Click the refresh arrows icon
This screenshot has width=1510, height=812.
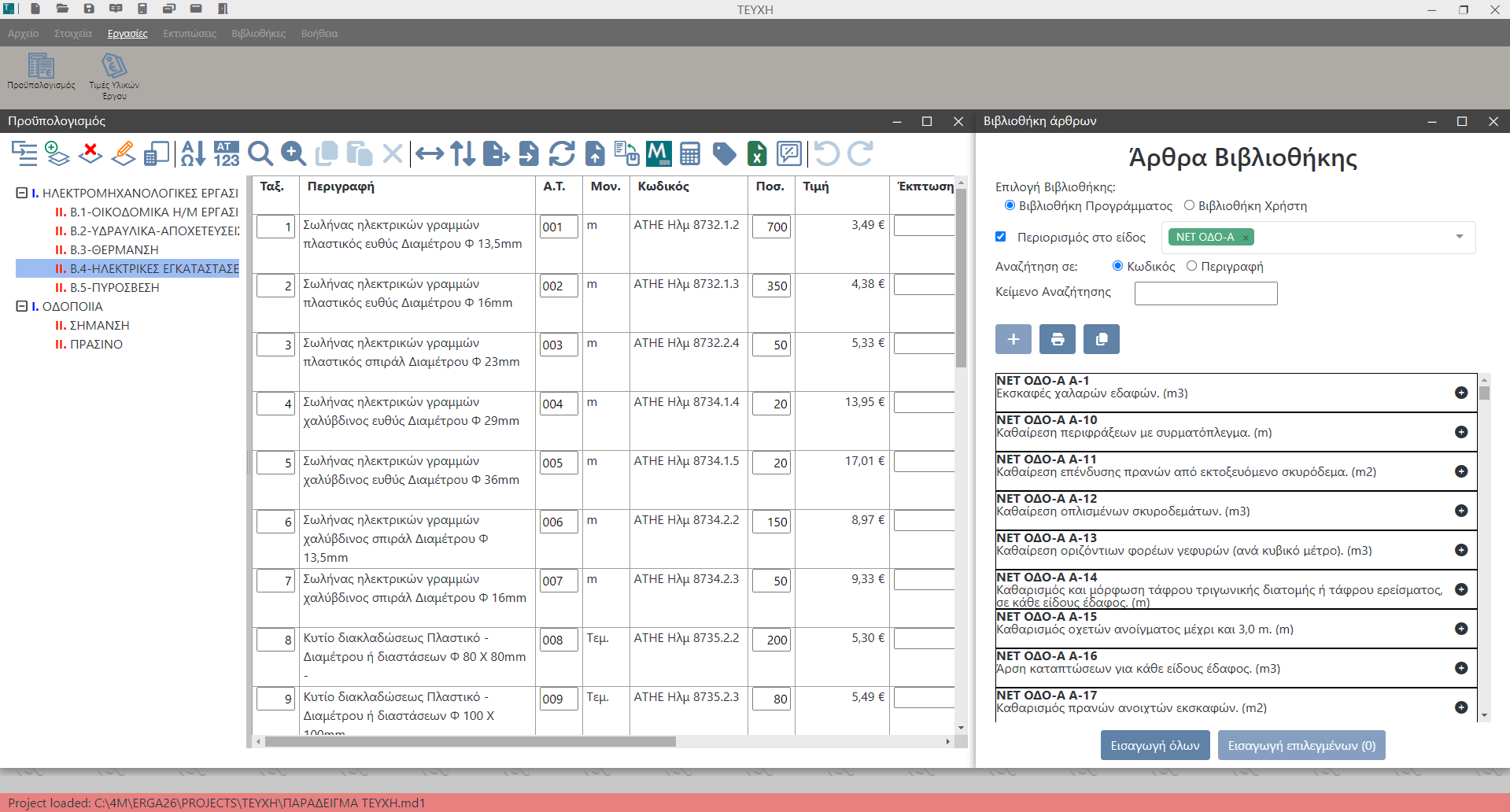tap(562, 153)
